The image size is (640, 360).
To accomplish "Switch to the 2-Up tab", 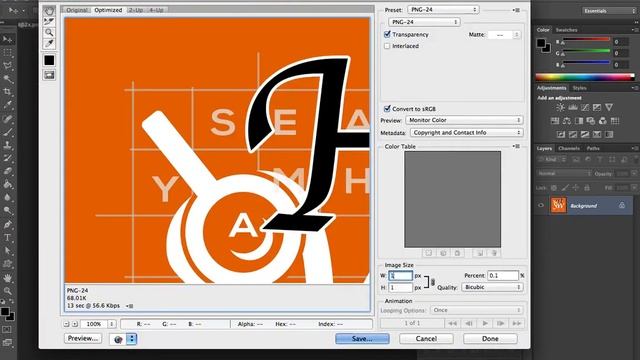I will click(136, 10).
